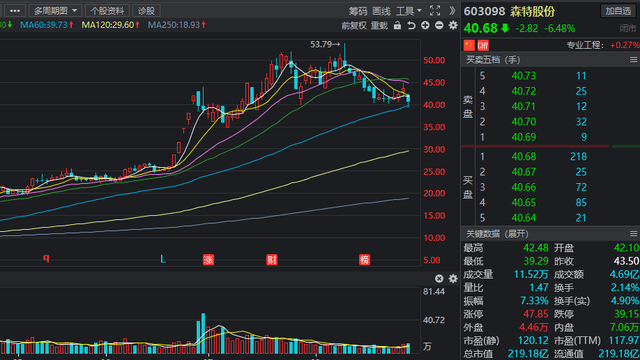Click the lock icon in chart toolbar
The width and height of the screenshot is (640, 360).
[x=397, y=26]
